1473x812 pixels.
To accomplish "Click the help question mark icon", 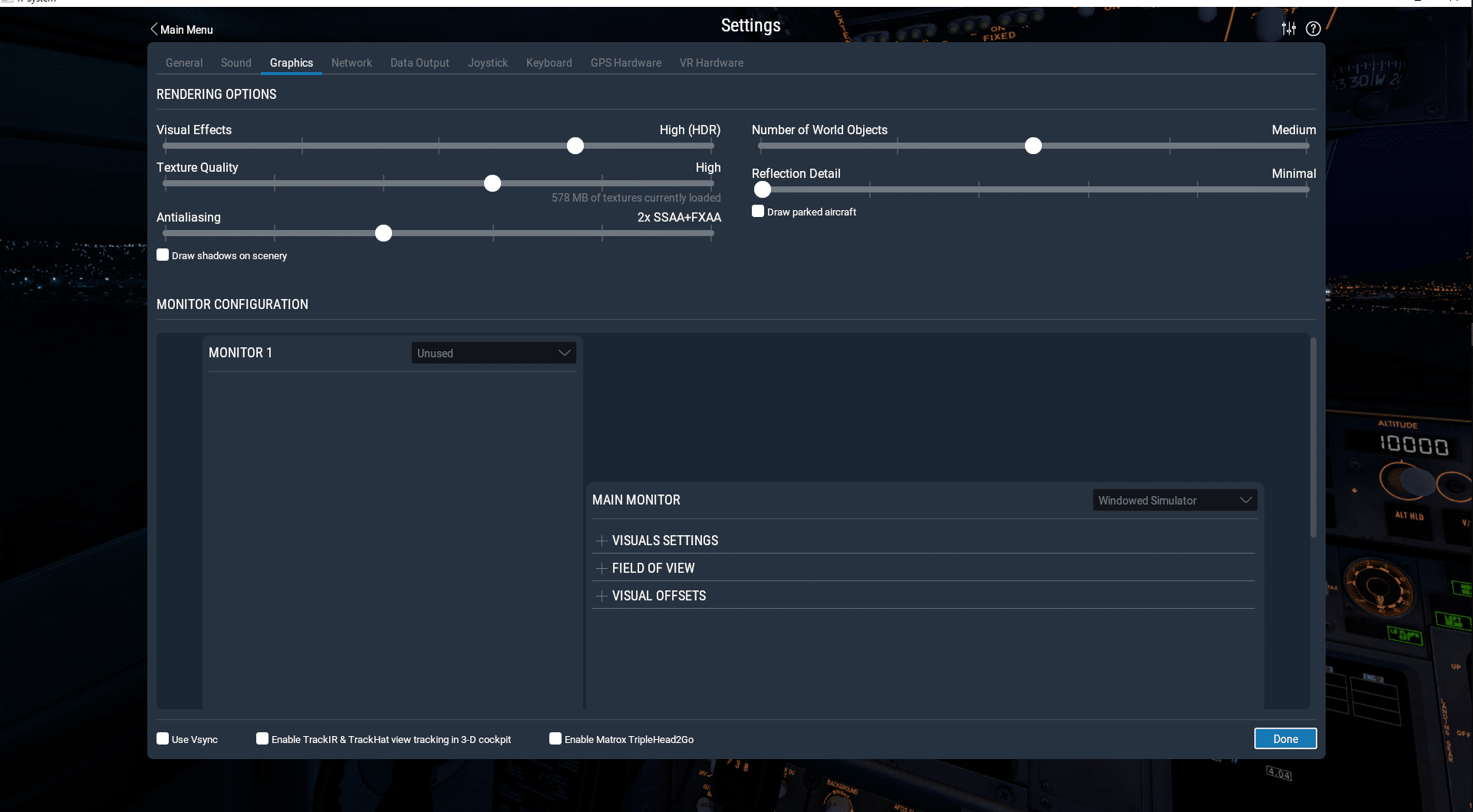I will click(1313, 28).
